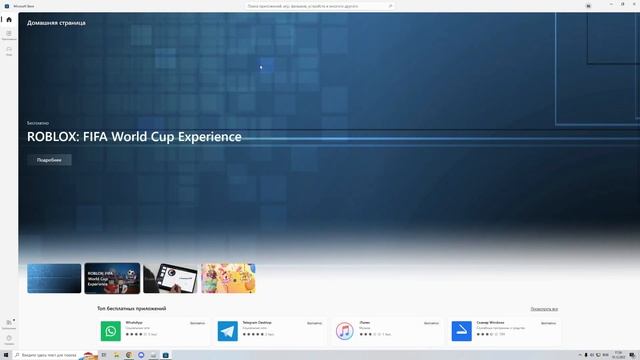Select the first blue carousel thumbnail
640x360 pixels.
[x=54, y=278]
